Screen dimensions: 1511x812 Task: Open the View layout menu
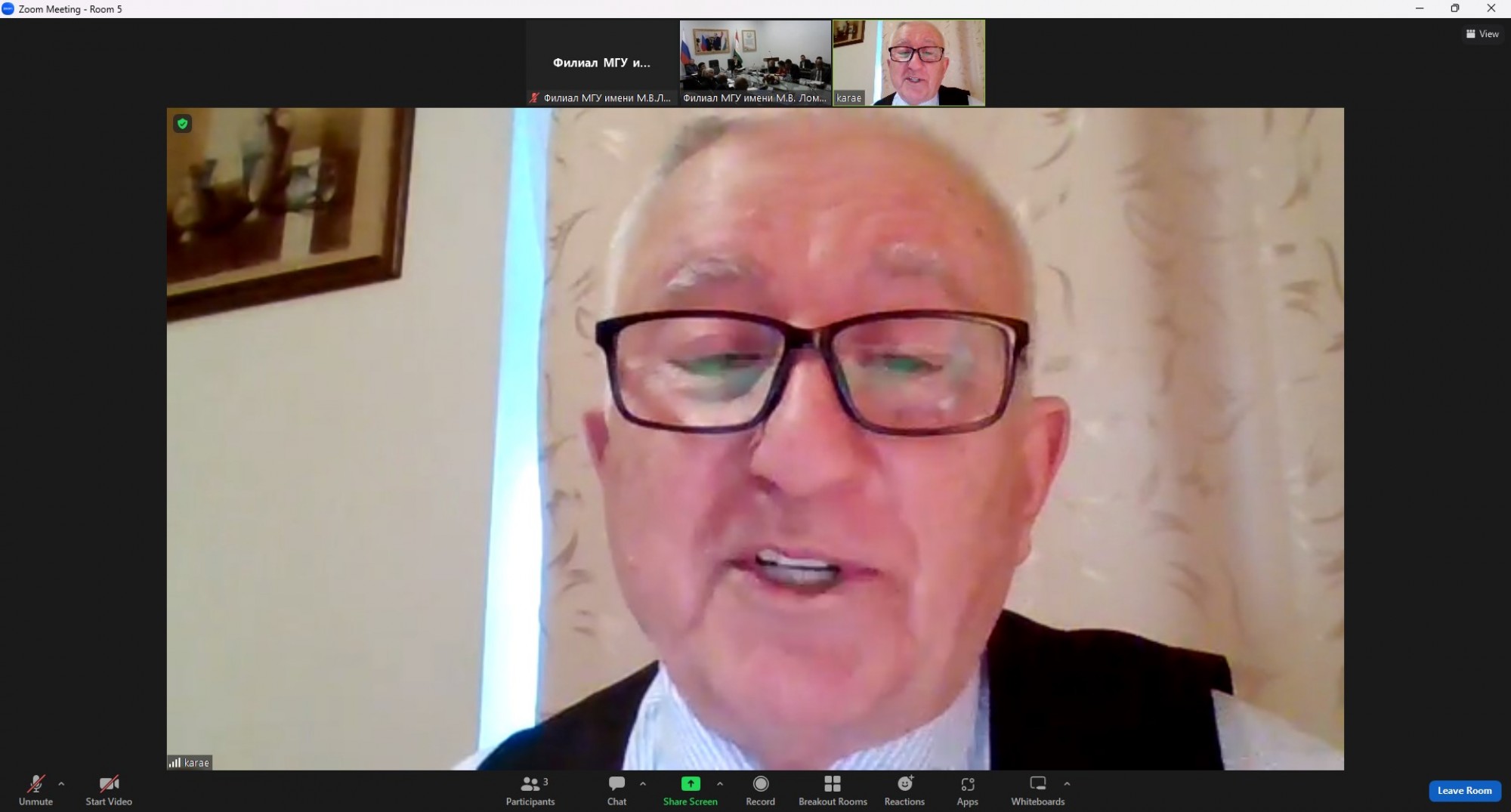(1482, 34)
